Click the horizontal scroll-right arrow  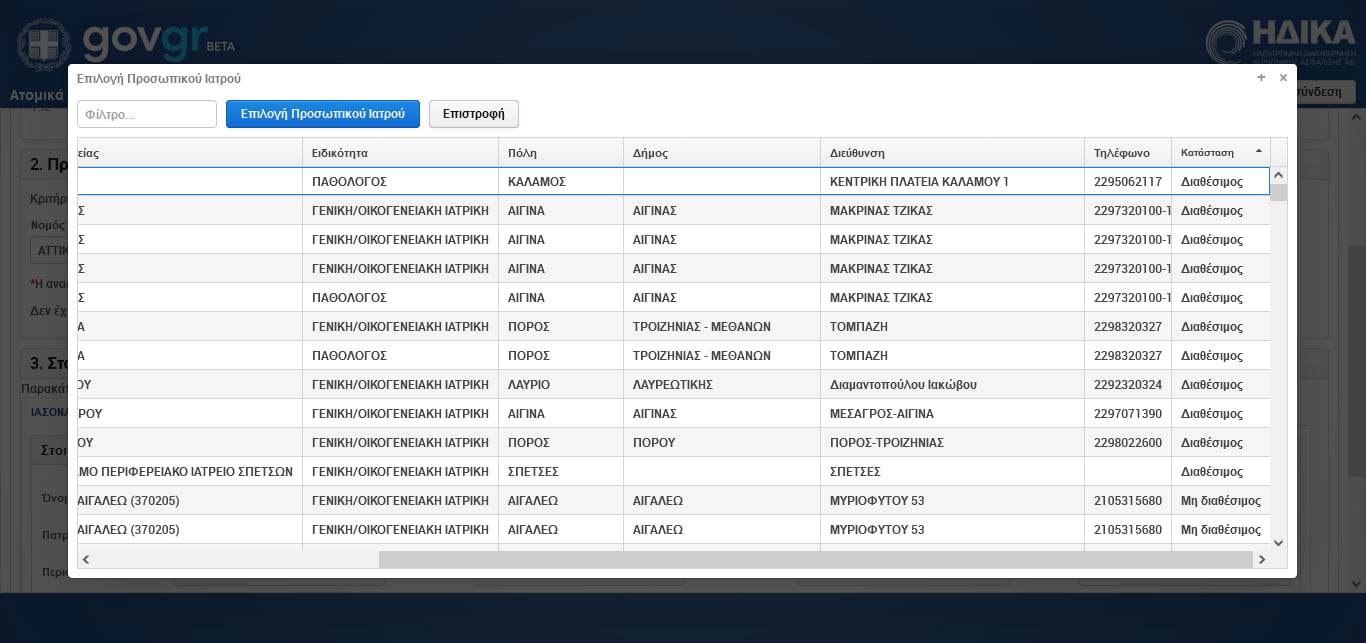pyautogui.click(x=1262, y=560)
